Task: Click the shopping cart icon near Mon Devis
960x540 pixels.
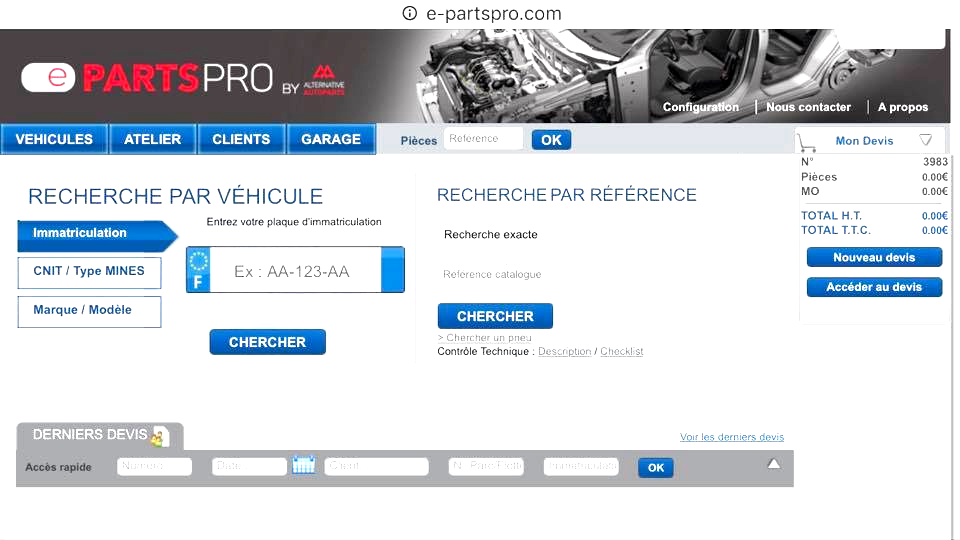Action: click(806, 143)
